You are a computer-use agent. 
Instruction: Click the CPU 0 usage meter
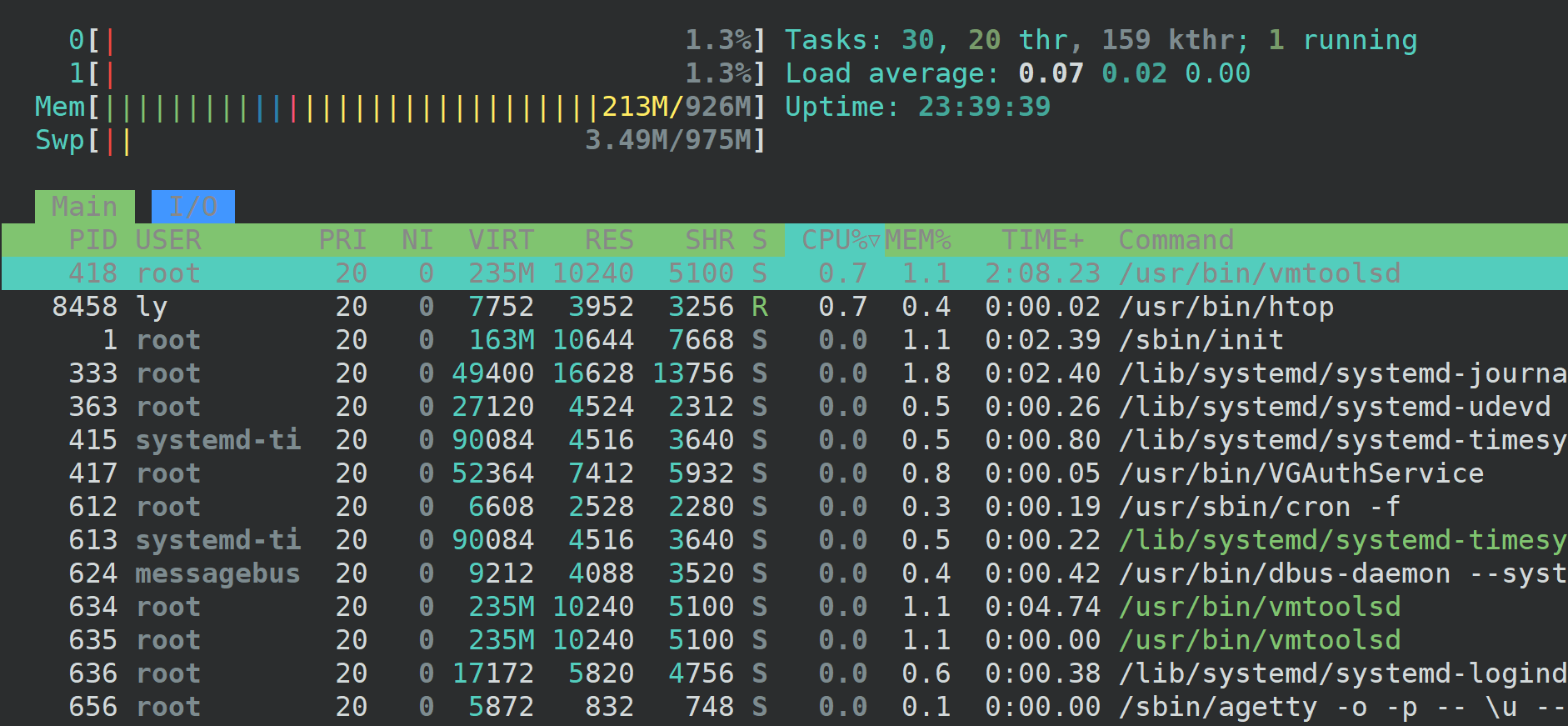(x=417, y=40)
